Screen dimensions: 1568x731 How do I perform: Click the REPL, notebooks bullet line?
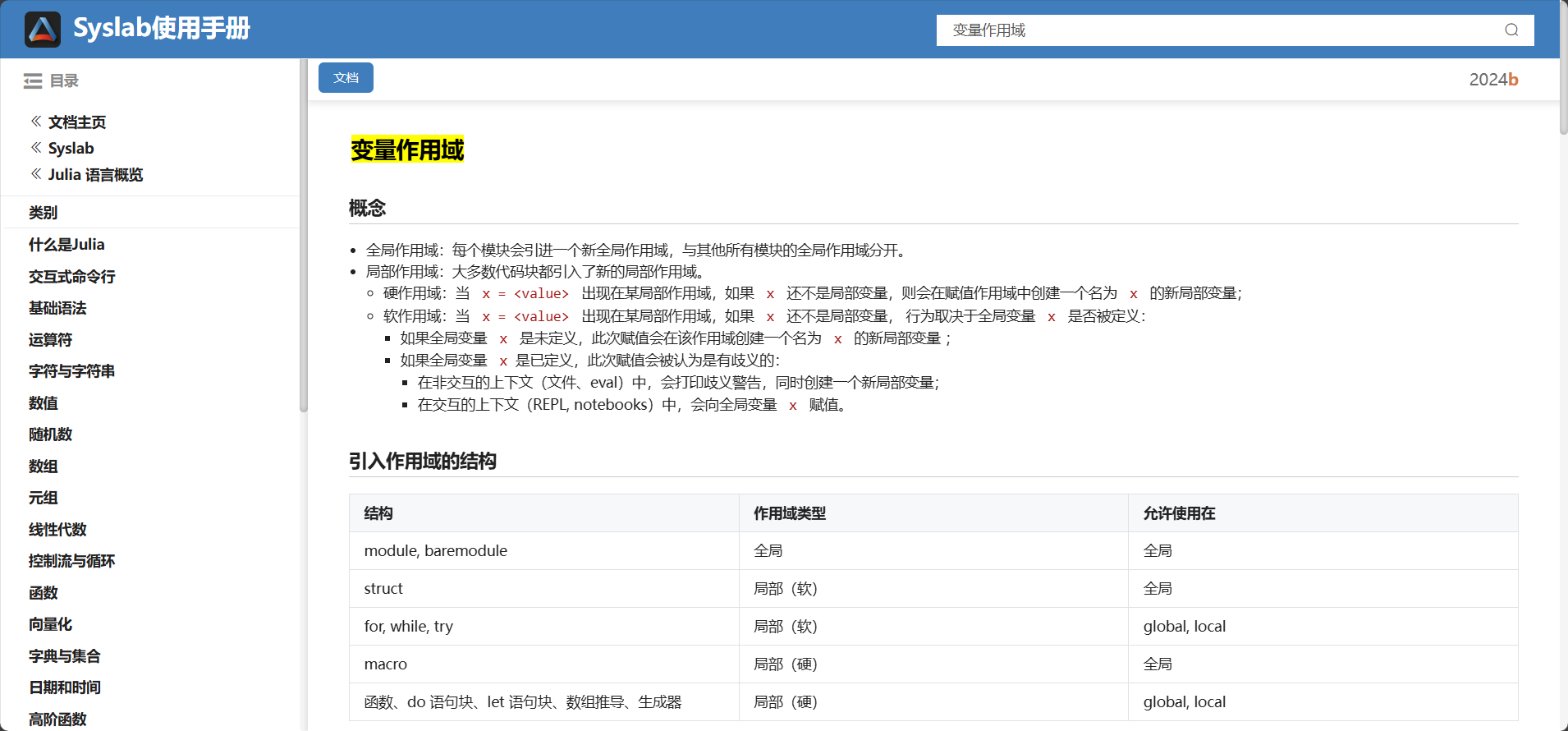635,405
